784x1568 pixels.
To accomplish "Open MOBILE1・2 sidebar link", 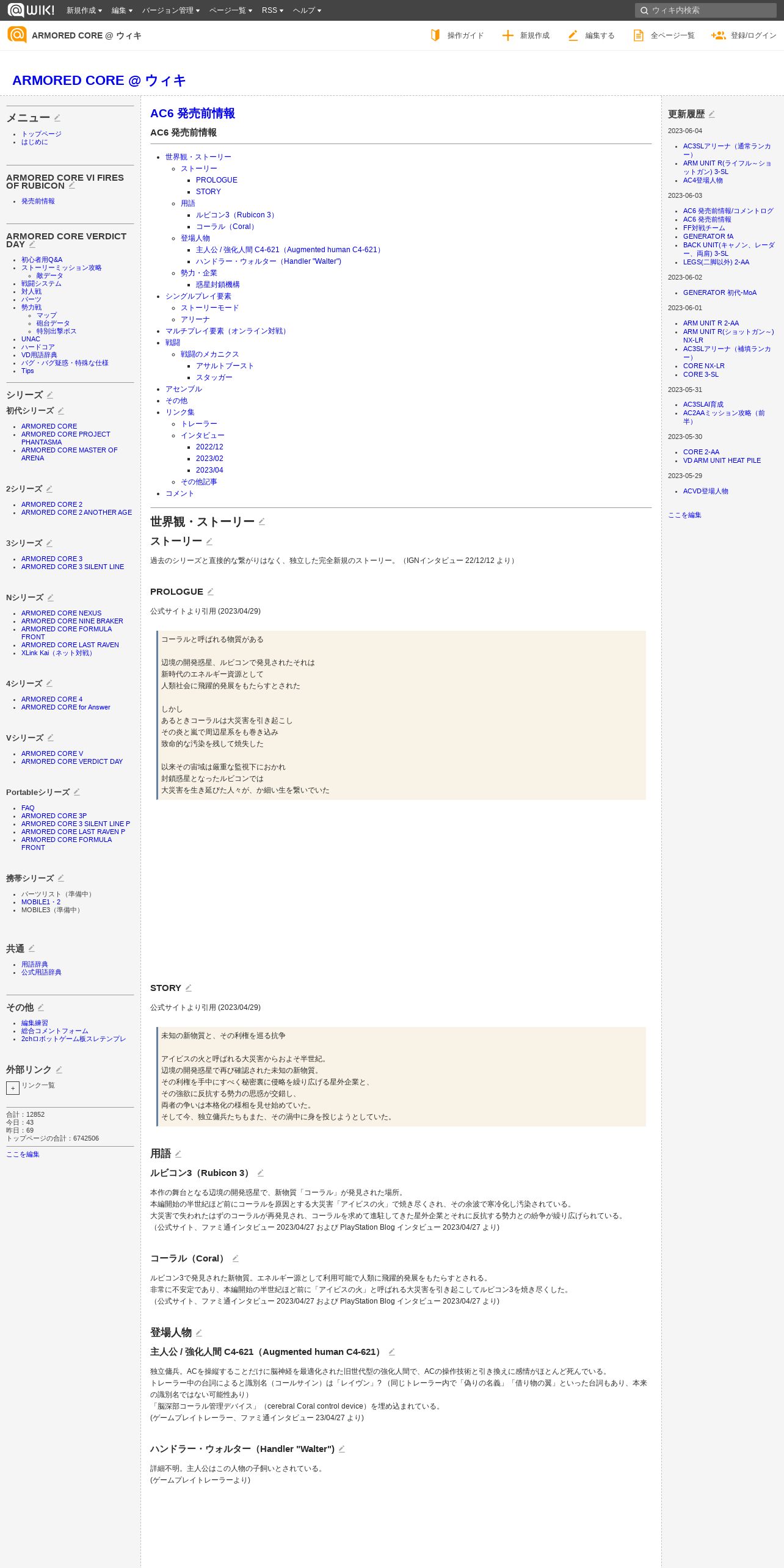I will coord(41,902).
